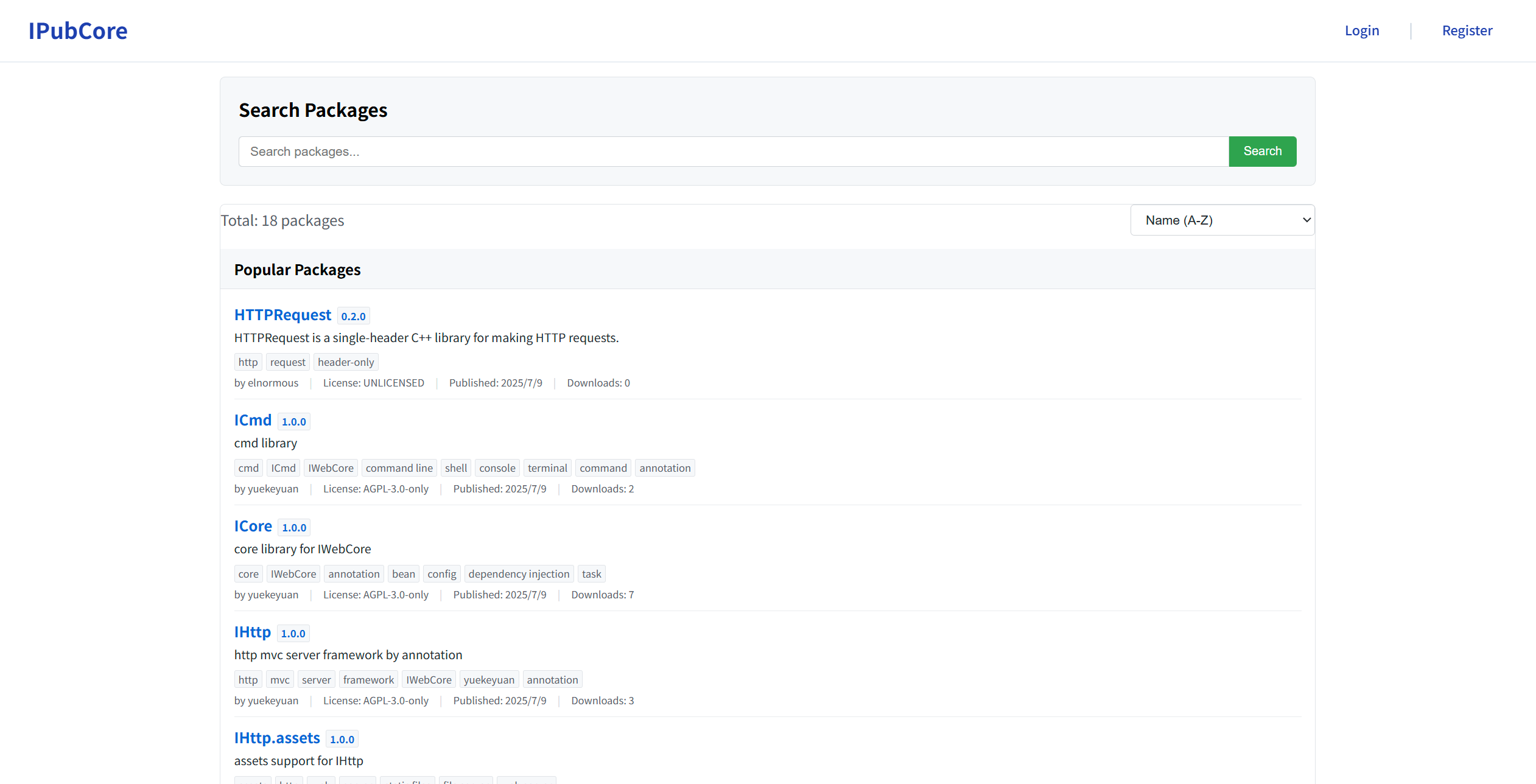The image size is (1536, 784).
Task: Click the framework tag under IHttp
Action: (x=368, y=680)
